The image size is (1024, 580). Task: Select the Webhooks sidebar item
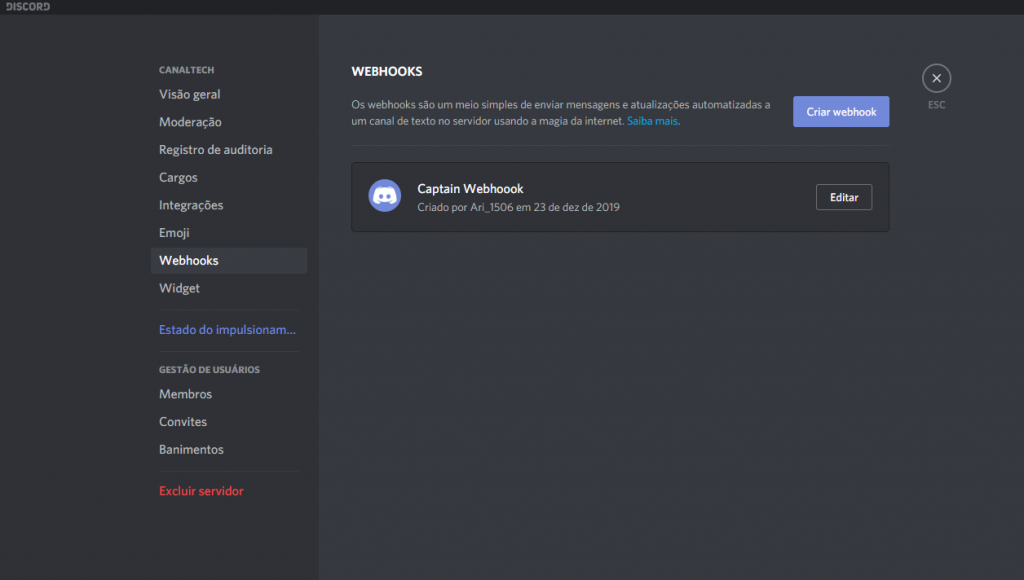(x=229, y=261)
